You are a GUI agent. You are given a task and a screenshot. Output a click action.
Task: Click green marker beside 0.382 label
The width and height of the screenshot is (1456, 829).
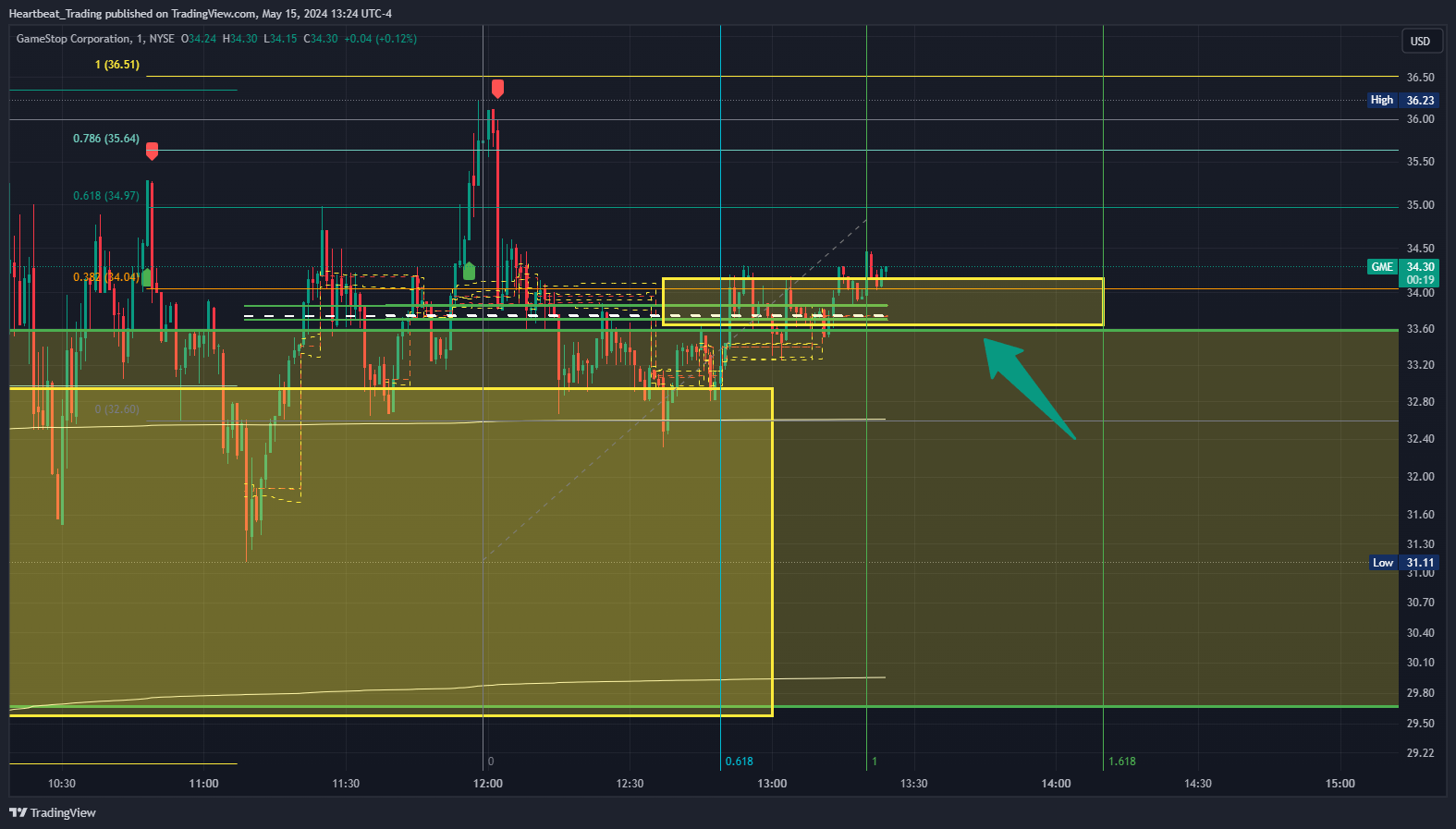(x=146, y=277)
